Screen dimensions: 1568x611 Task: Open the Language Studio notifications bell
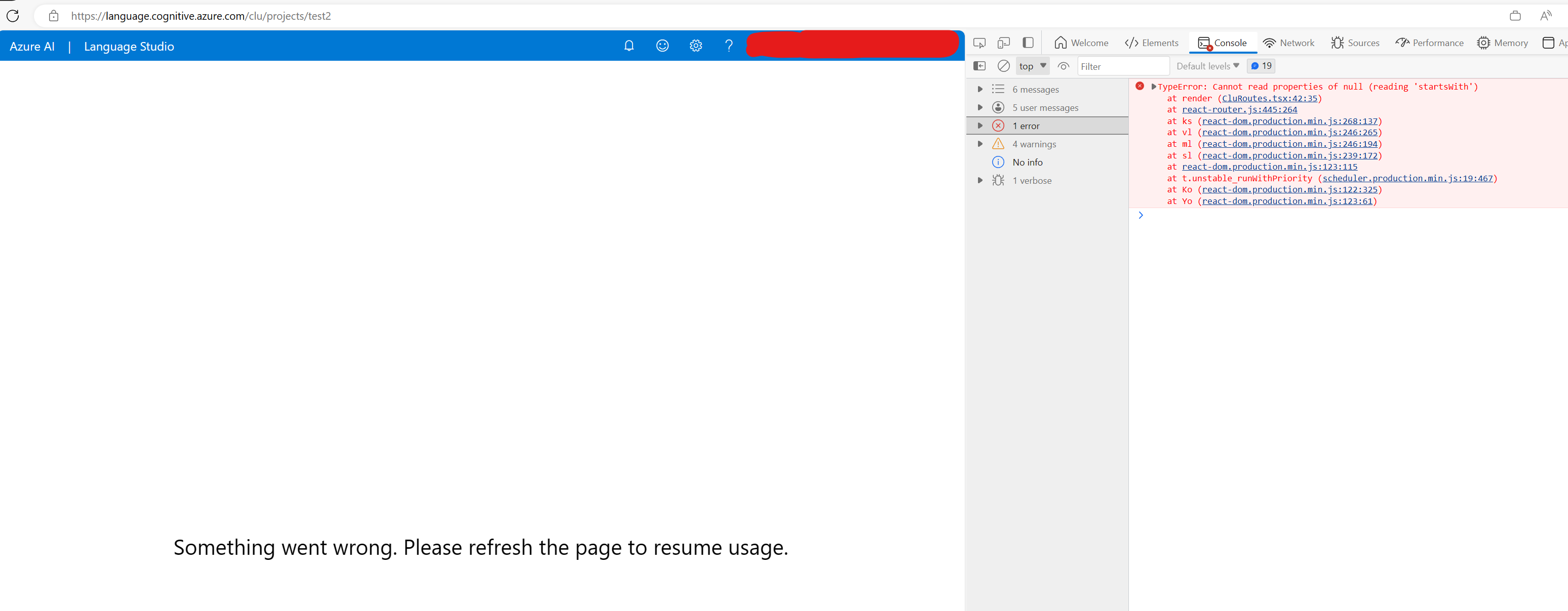tap(629, 45)
